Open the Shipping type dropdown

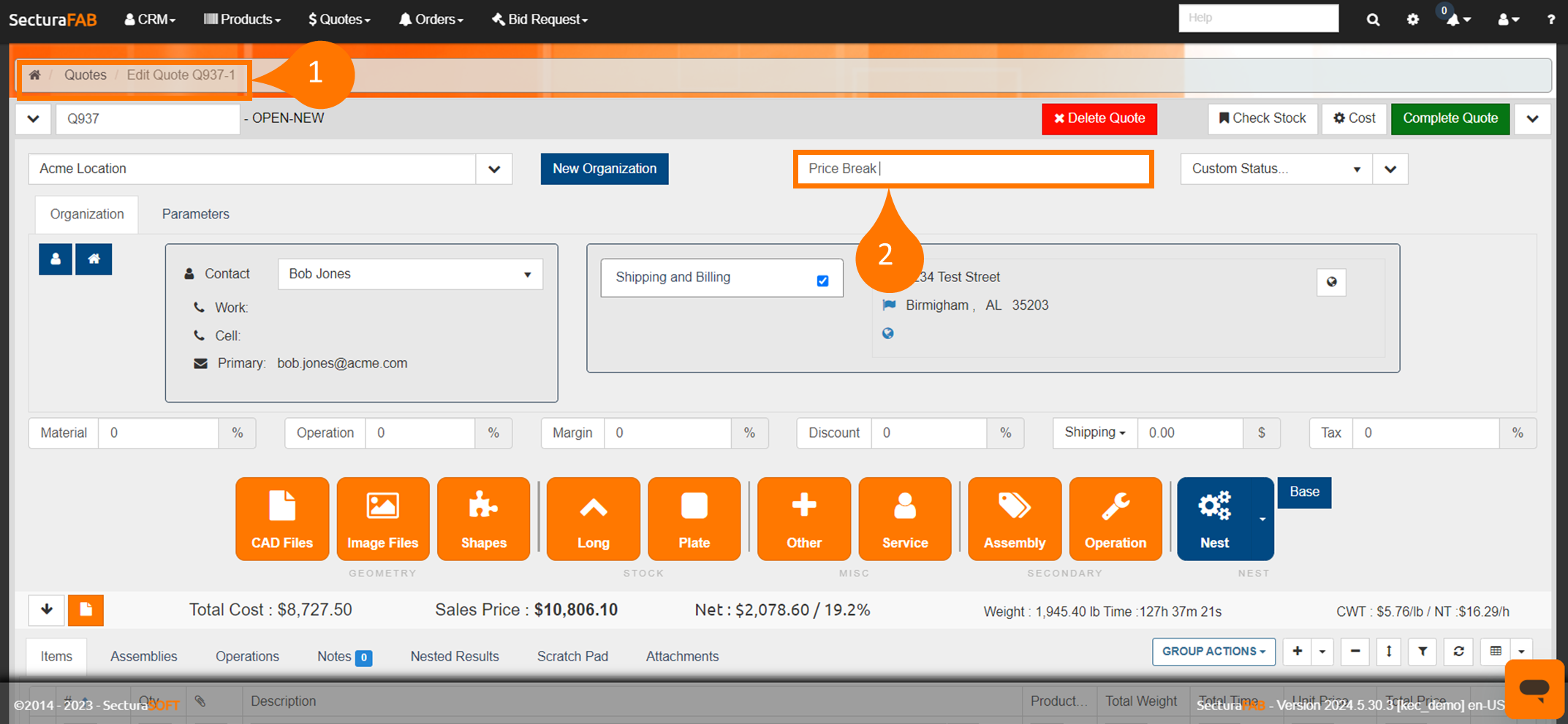pos(1094,433)
